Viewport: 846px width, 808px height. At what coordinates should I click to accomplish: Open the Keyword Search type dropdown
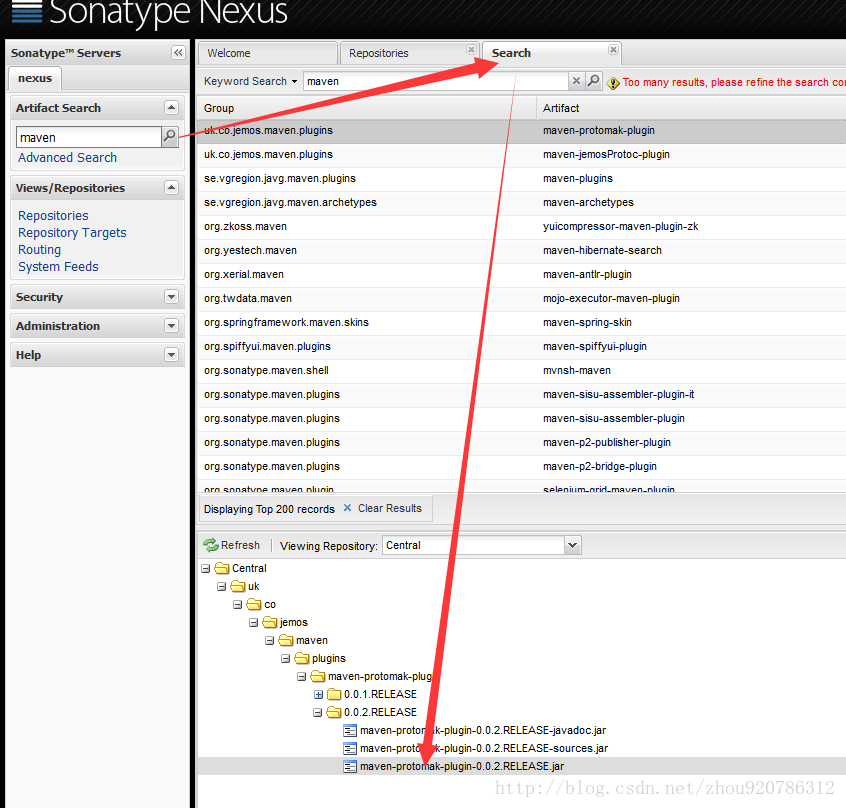tap(251, 81)
